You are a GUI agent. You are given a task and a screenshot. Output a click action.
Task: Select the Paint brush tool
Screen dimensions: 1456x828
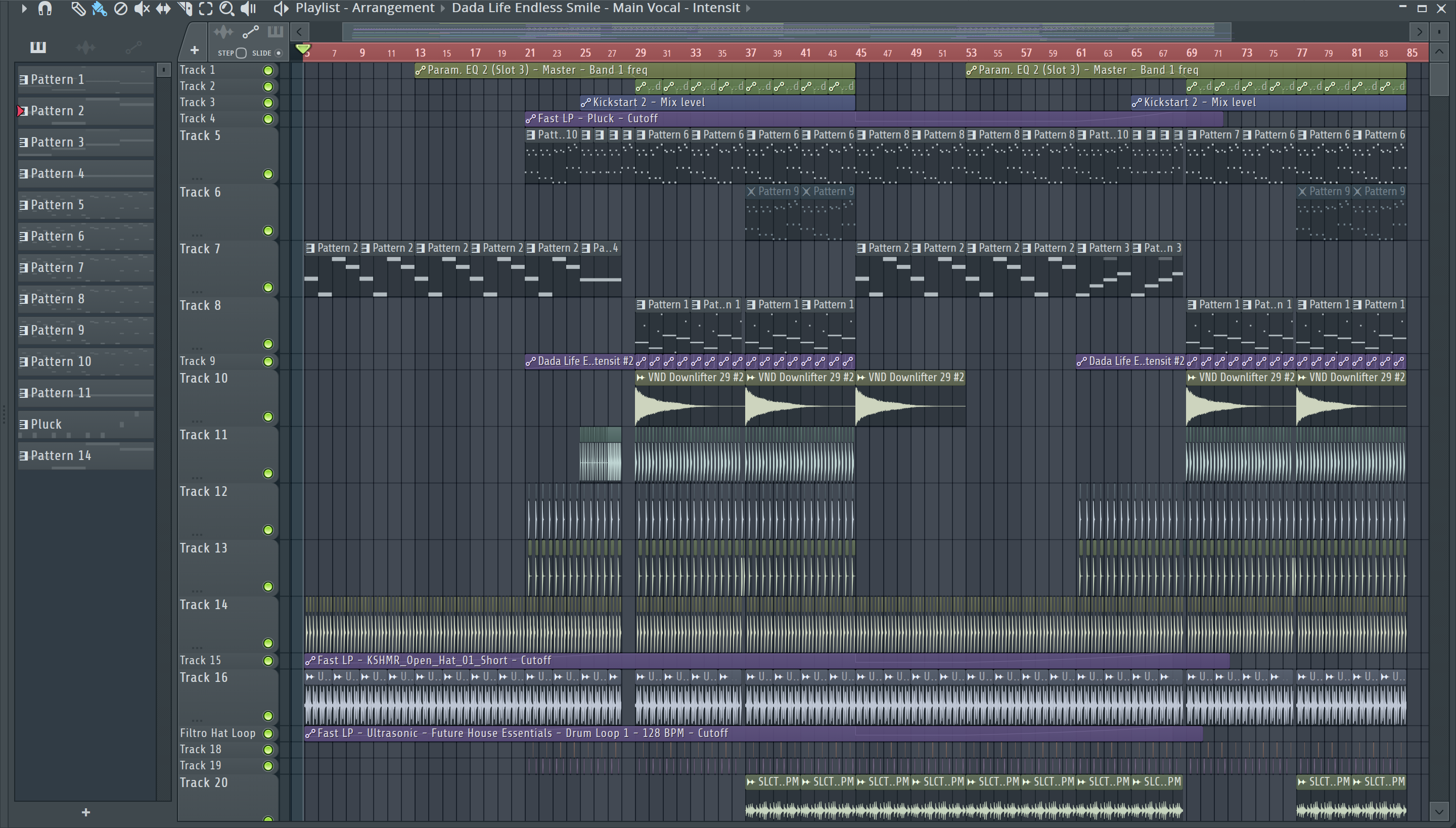(x=99, y=9)
